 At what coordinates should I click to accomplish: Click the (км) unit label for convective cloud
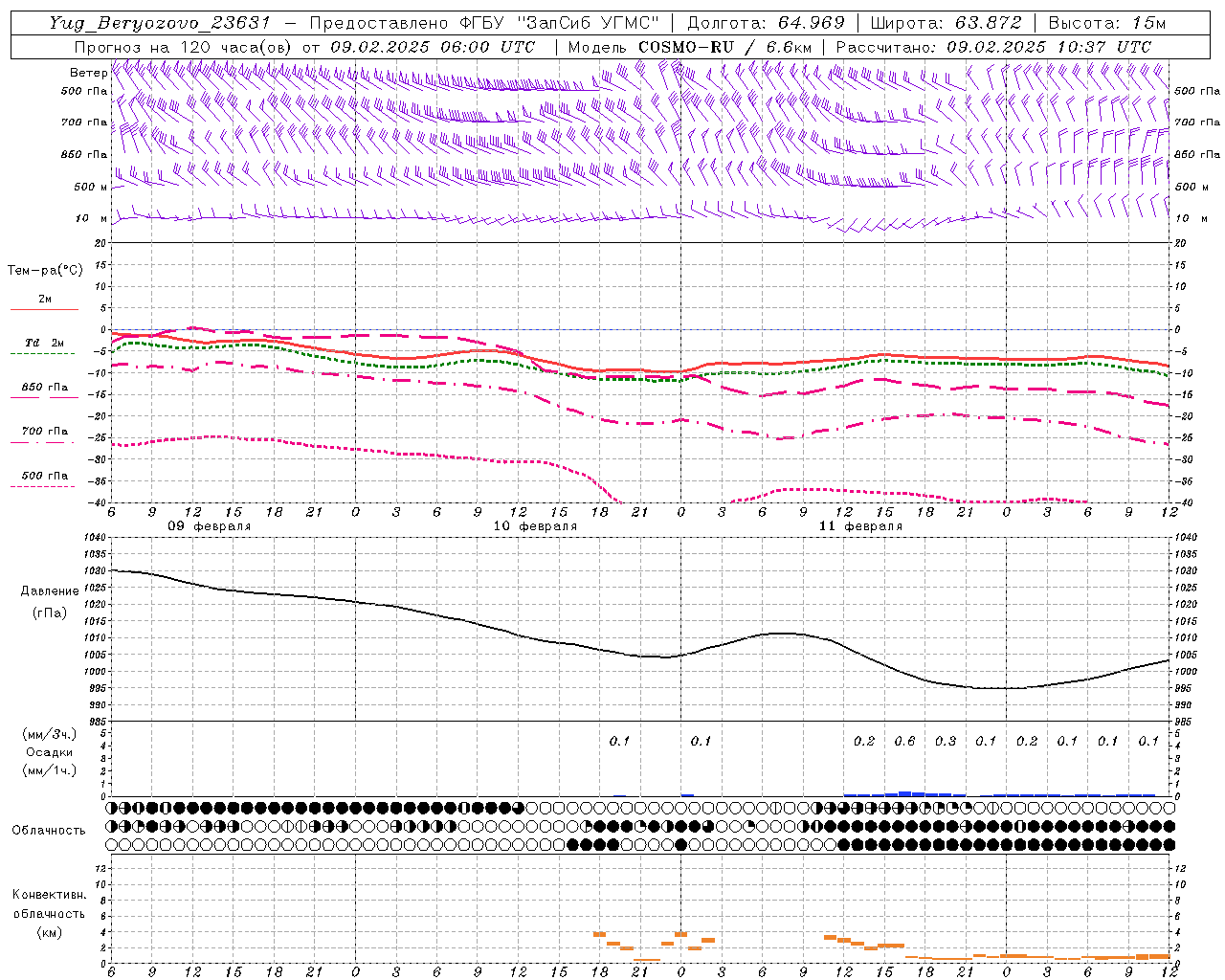coord(50,932)
